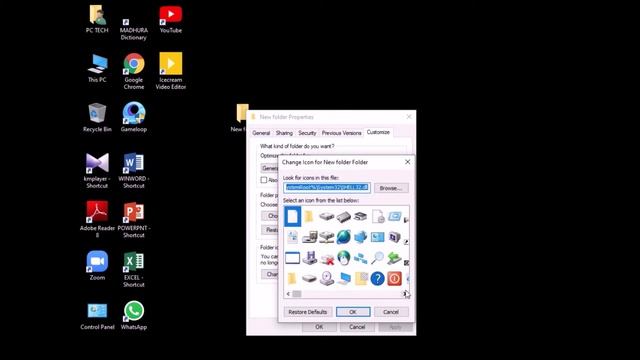Open Control Panel desktop icon
The image size is (640, 360).
(97, 316)
